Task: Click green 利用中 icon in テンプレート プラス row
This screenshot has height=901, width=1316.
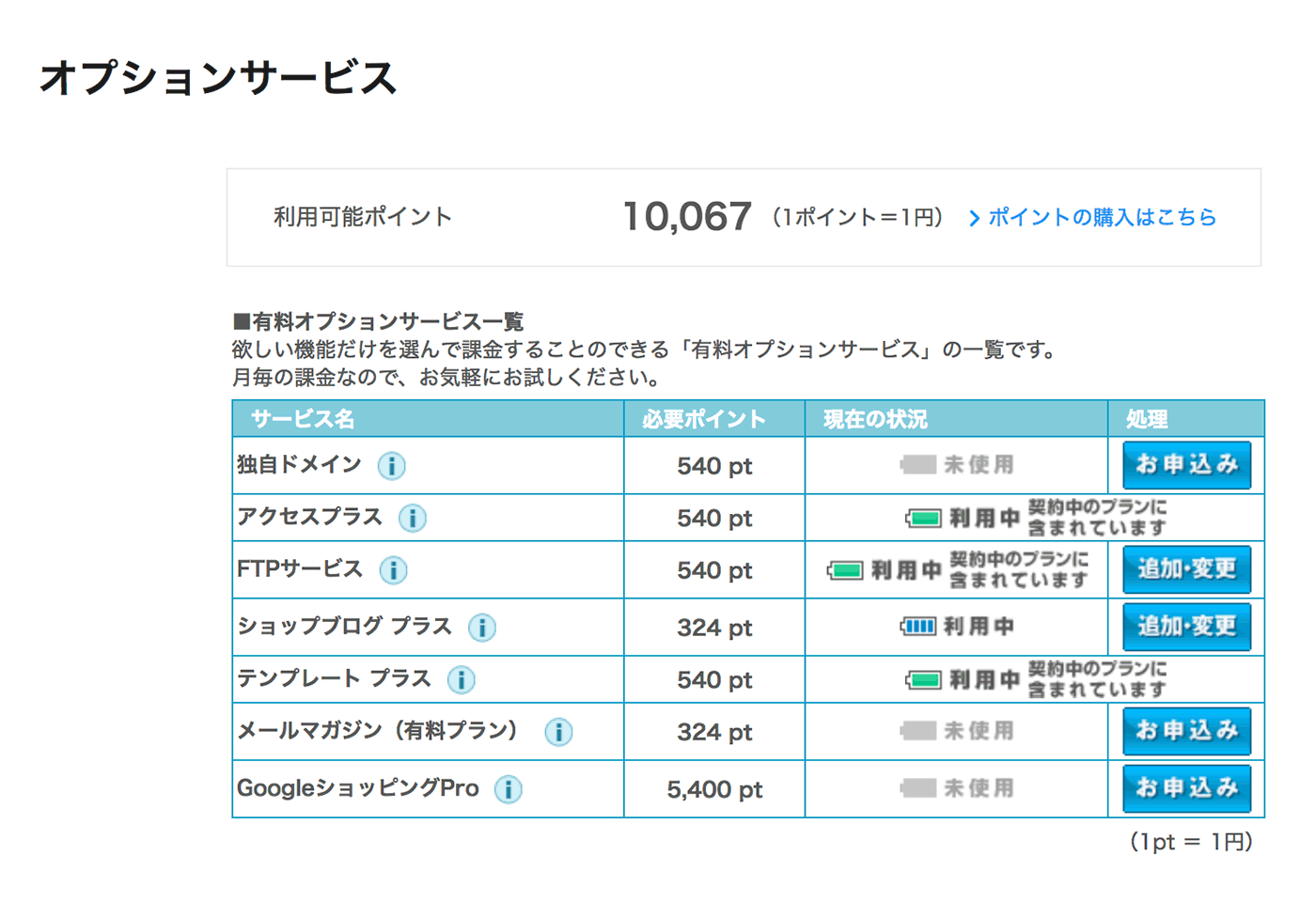Action: [x=923, y=679]
